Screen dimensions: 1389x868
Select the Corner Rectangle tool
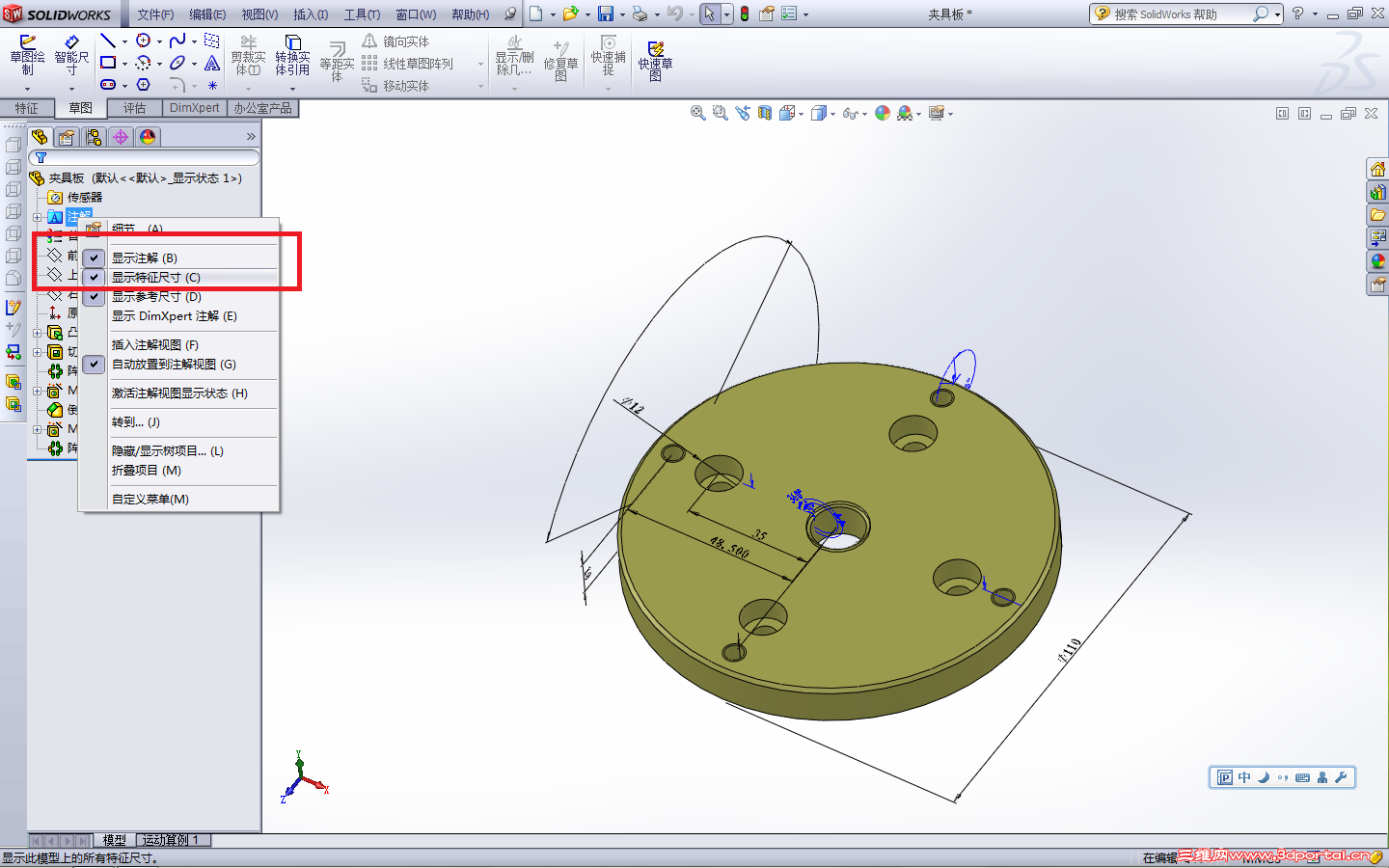[x=108, y=63]
